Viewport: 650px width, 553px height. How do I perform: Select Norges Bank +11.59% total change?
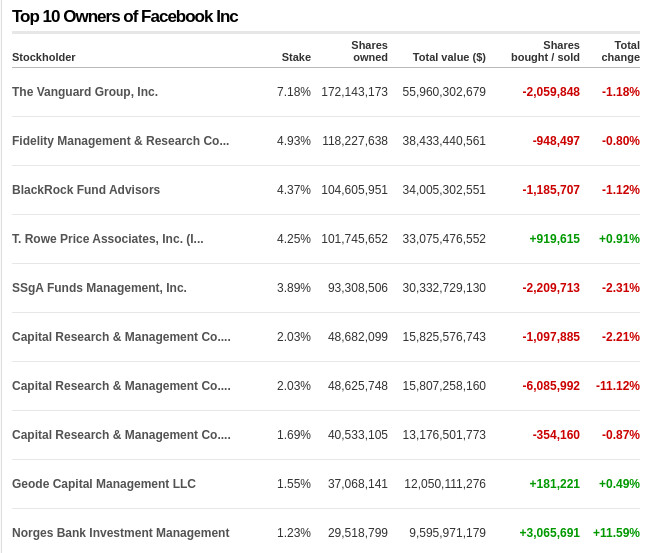tap(616, 533)
